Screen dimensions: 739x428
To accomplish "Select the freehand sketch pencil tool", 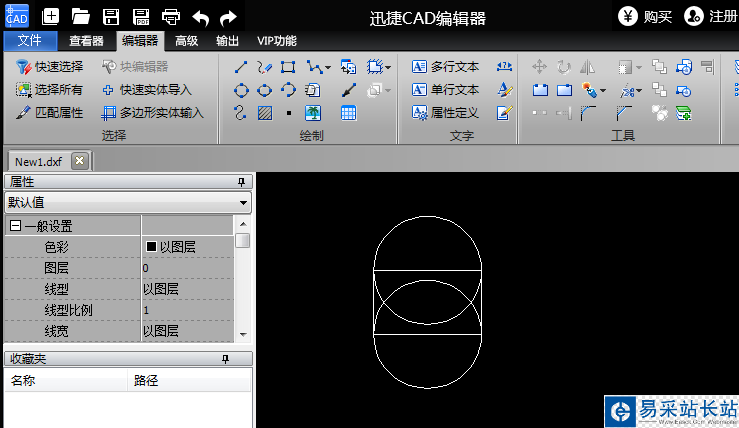I will 264,67.
